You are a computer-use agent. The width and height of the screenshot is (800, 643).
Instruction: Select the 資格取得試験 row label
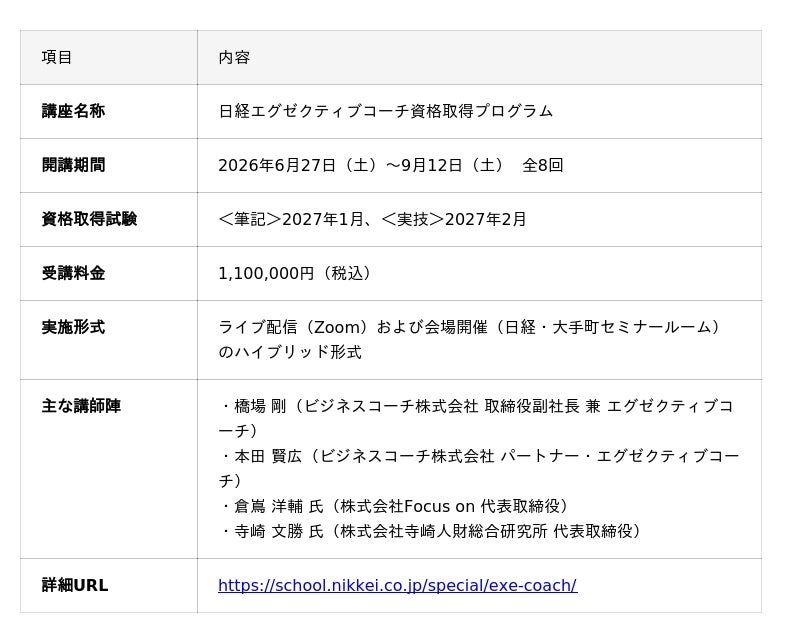tap(89, 219)
